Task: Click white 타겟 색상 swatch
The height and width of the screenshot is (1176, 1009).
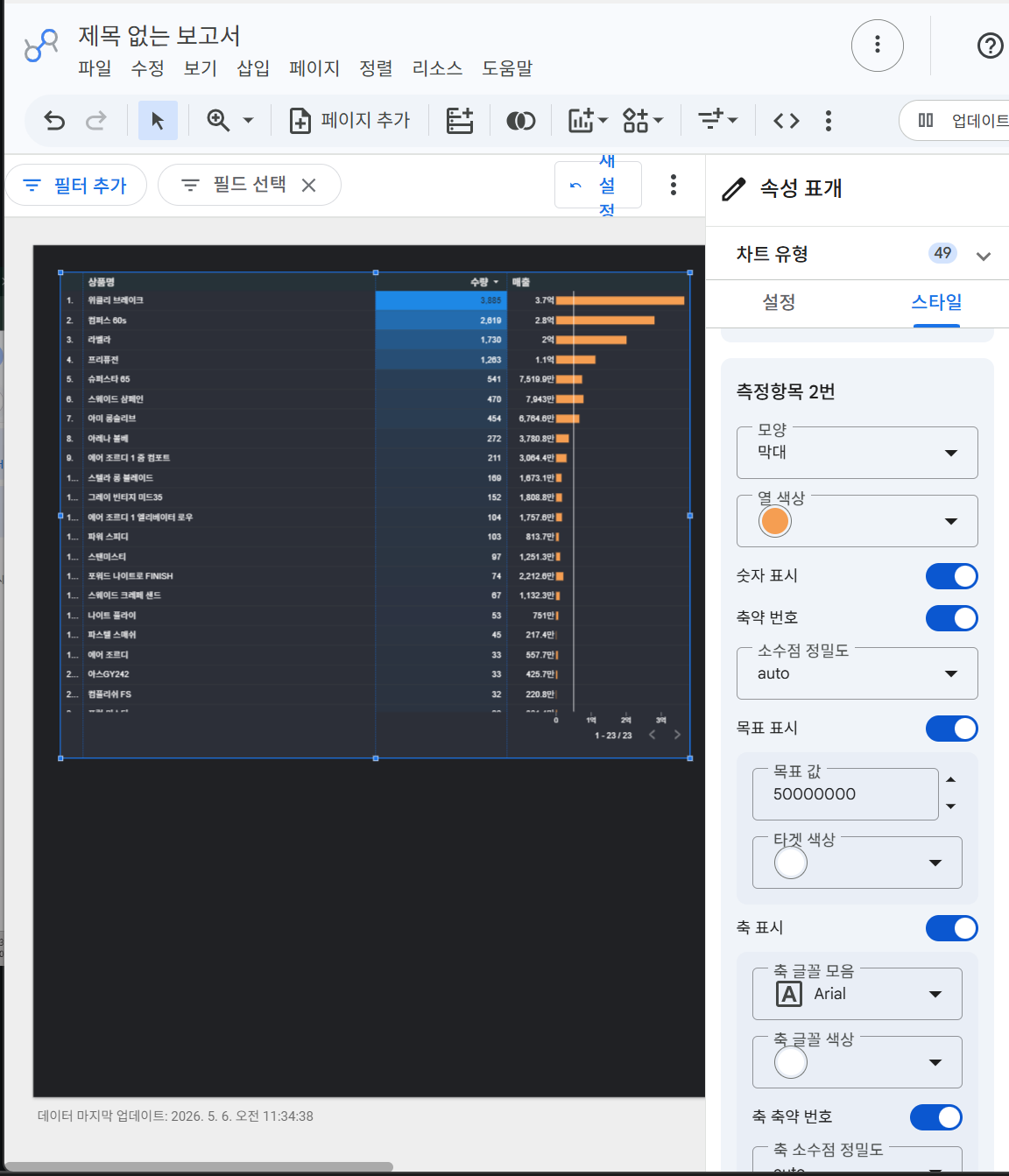Action: tap(791, 863)
